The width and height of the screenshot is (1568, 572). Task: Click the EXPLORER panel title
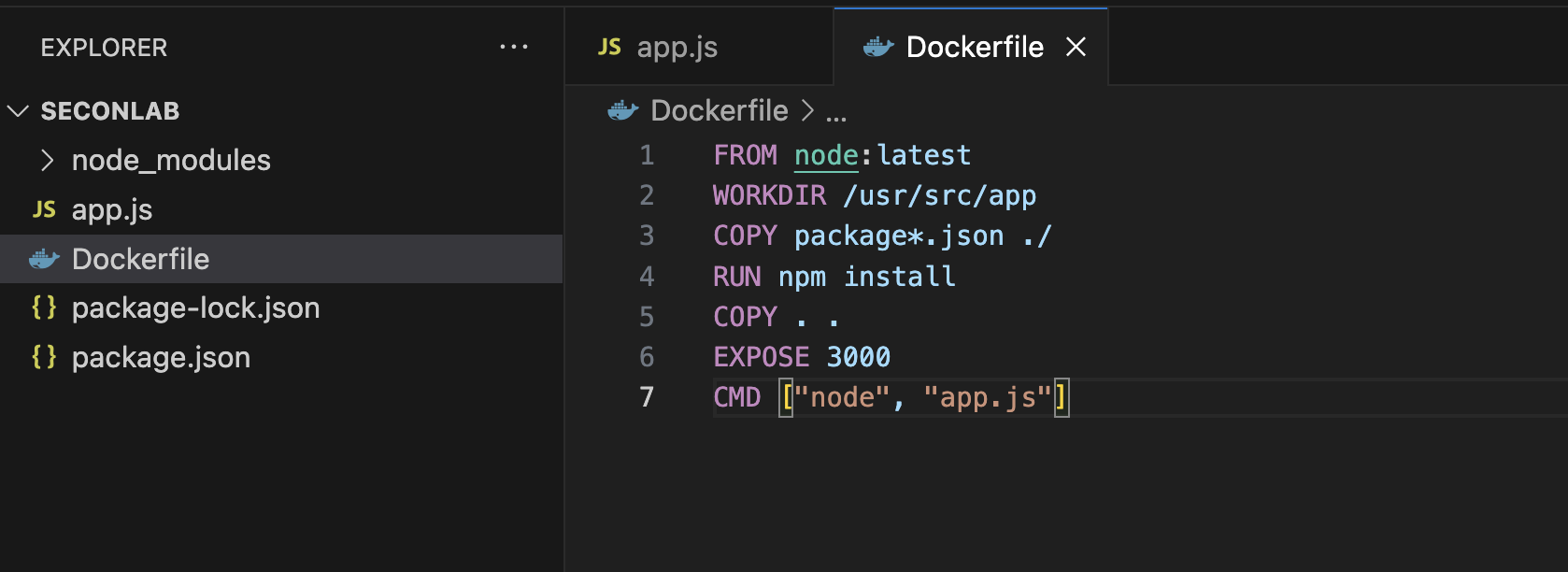(104, 48)
